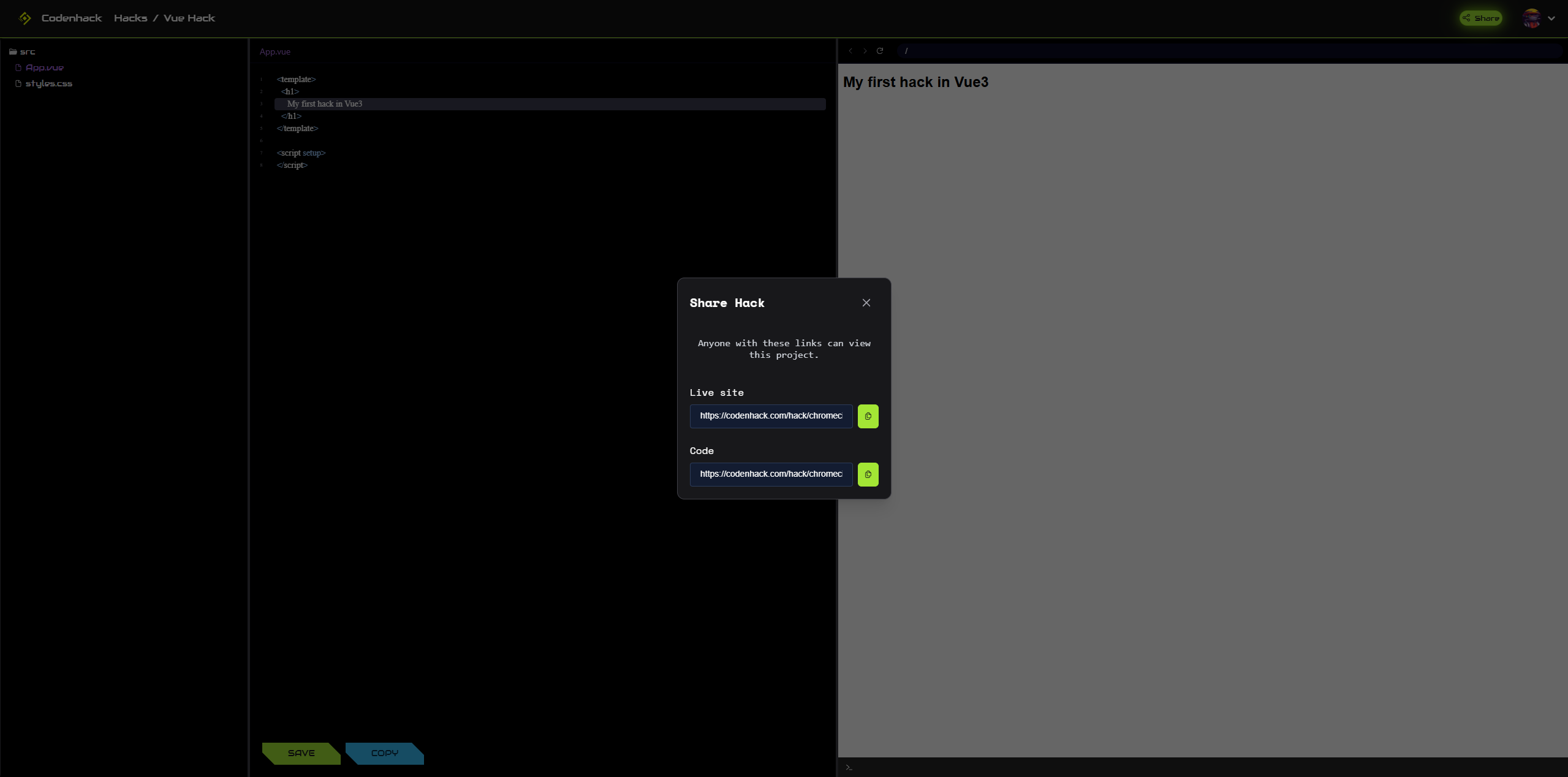Go forward in preview browser

point(865,51)
